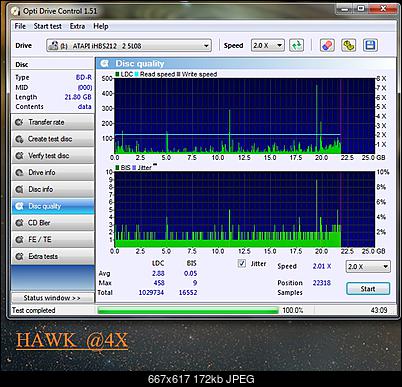Open the Transfer rate test
402x387 pixels.
pos(53,122)
